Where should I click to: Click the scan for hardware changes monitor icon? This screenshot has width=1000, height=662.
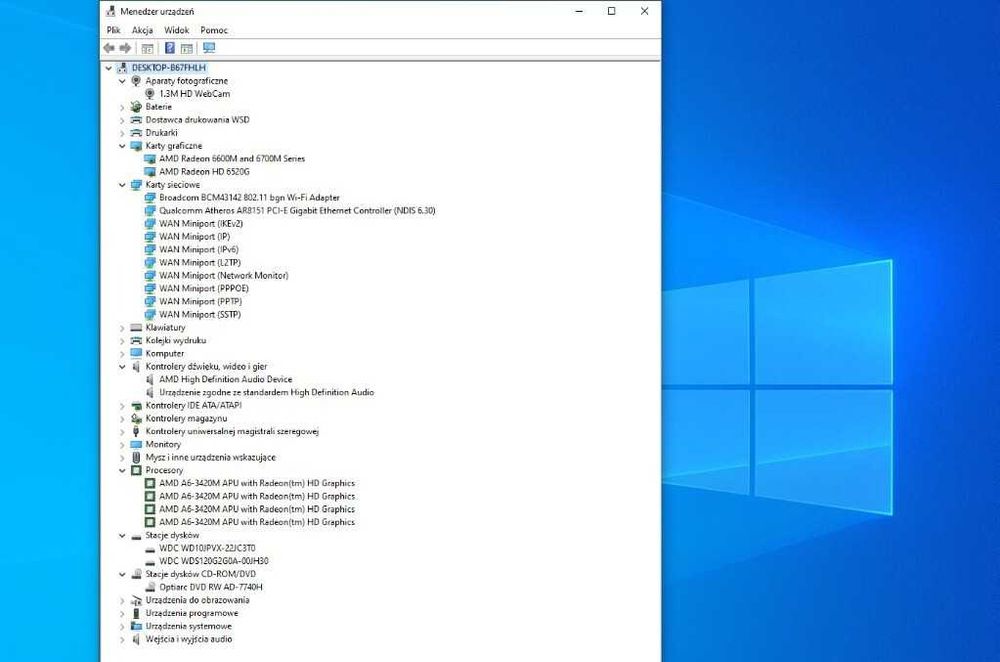pos(209,48)
